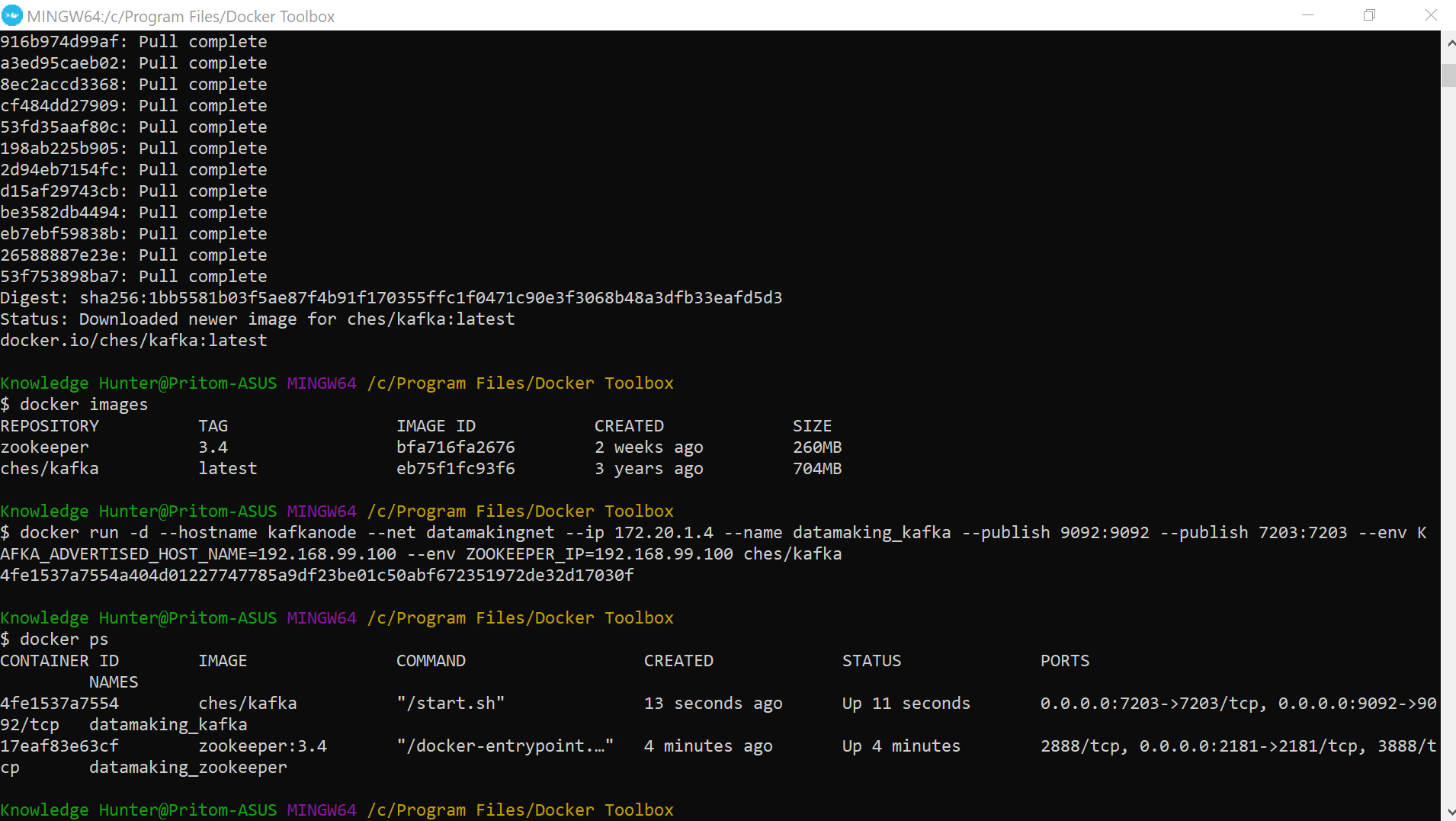Image resolution: width=1456 pixels, height=821 pixels.
Task: Click container ID '17eaf83e63cf'
Action: tap(59, 746)
